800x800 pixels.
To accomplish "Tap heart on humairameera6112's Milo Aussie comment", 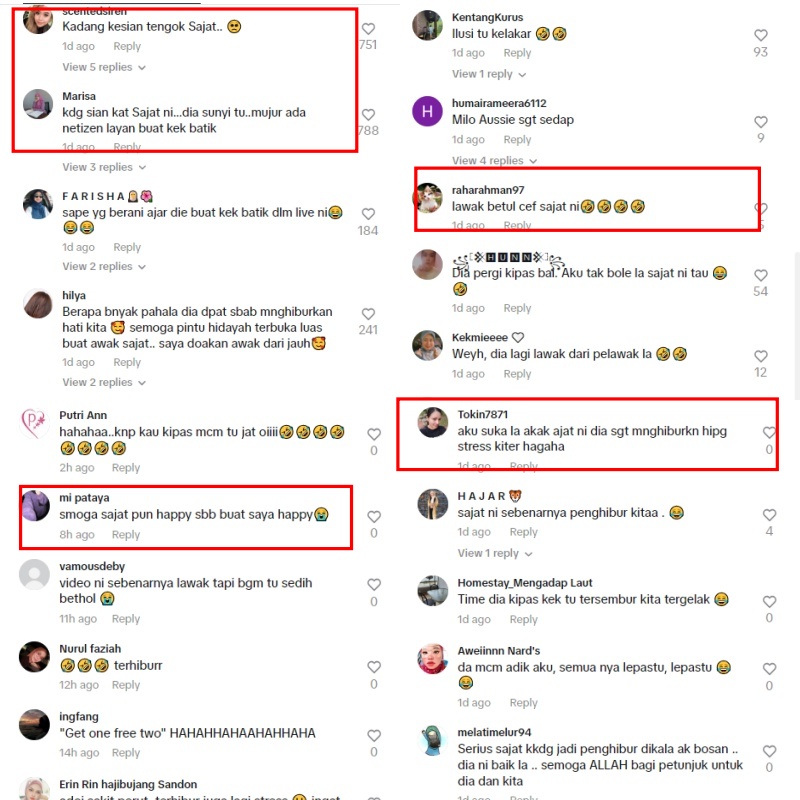I will point(761,122).
